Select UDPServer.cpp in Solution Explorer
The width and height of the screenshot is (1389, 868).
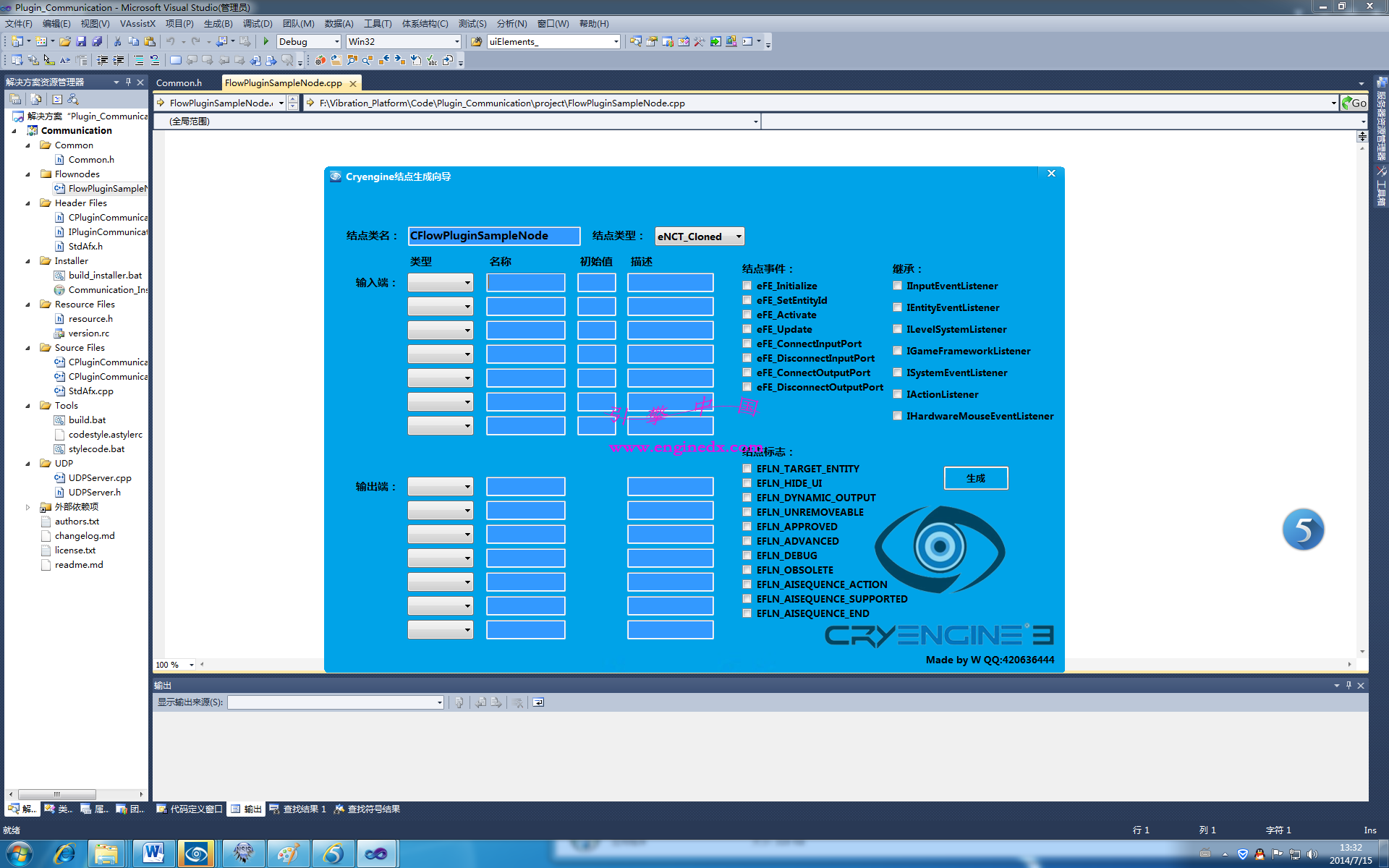(100, 478)
